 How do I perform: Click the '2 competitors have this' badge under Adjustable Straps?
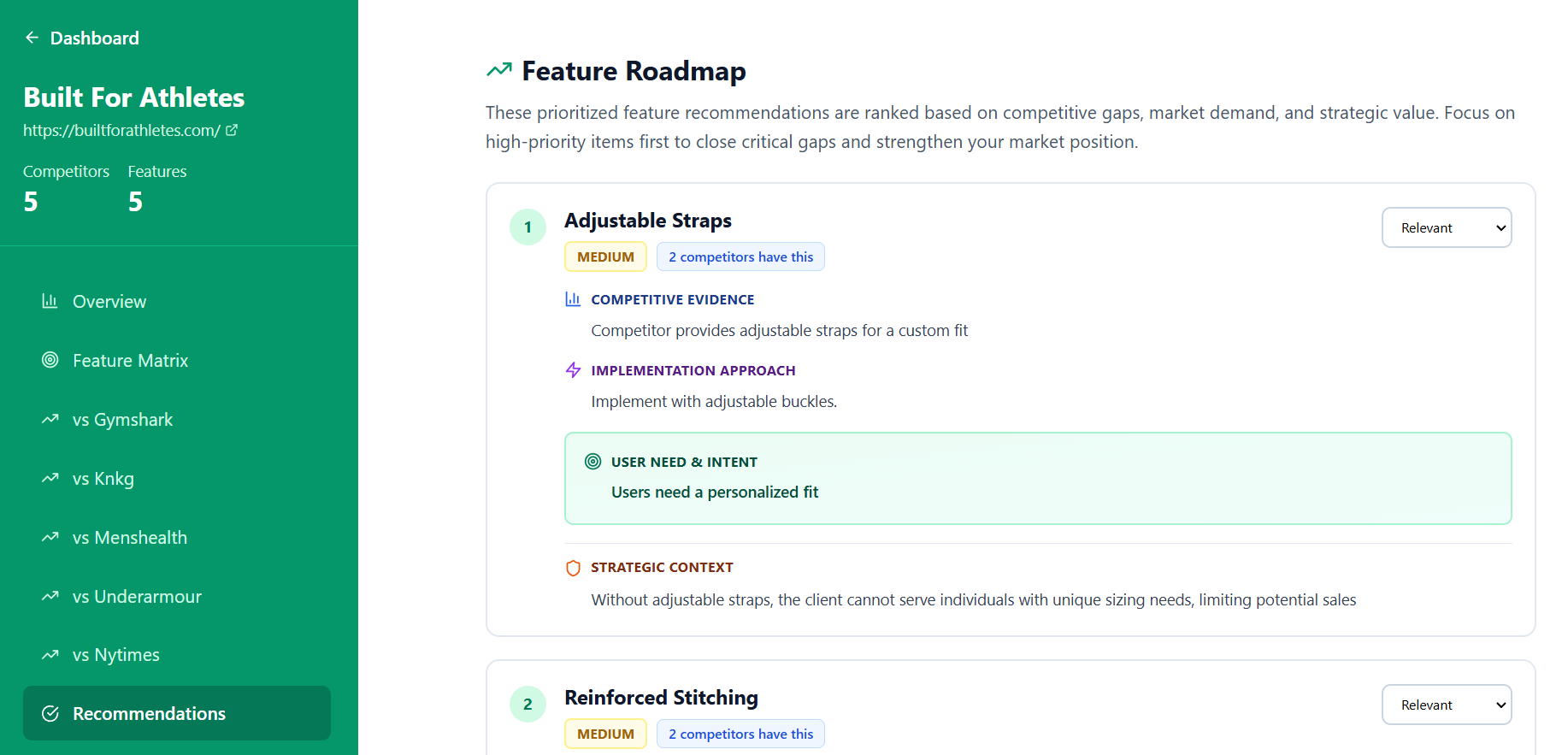tap(740, 257)
